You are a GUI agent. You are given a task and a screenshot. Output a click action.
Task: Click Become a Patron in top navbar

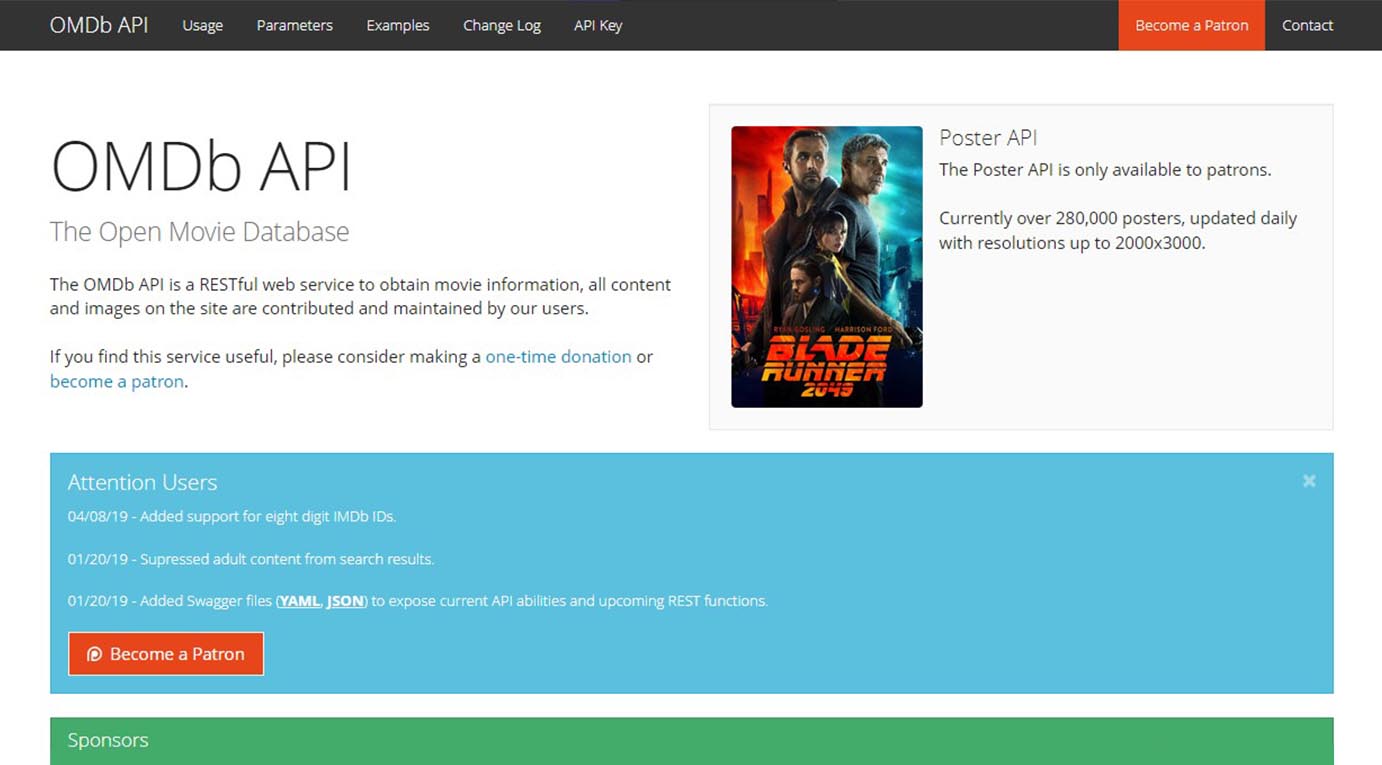(1192, 25)
